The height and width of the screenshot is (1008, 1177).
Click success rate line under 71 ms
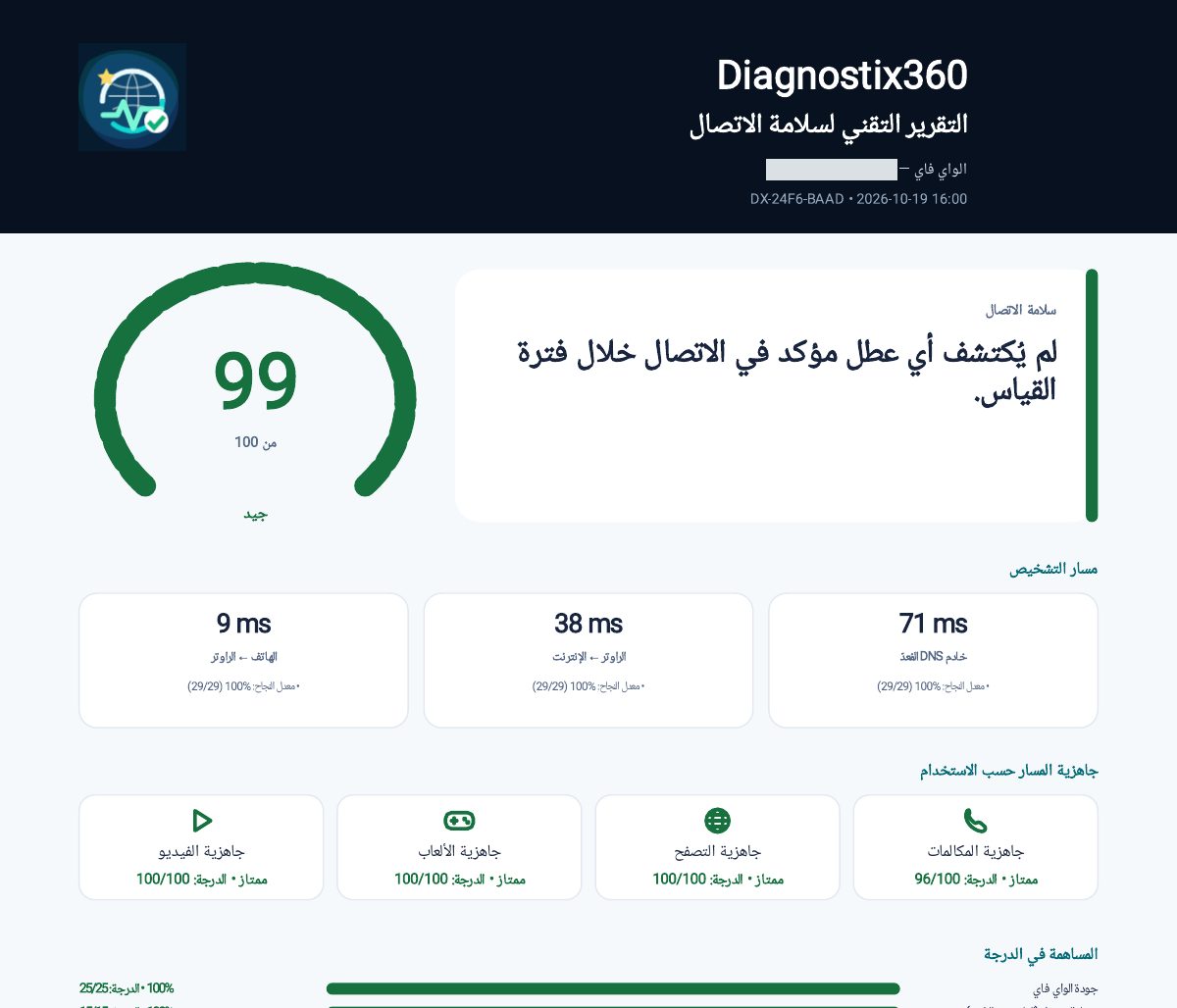coord(933,686)
